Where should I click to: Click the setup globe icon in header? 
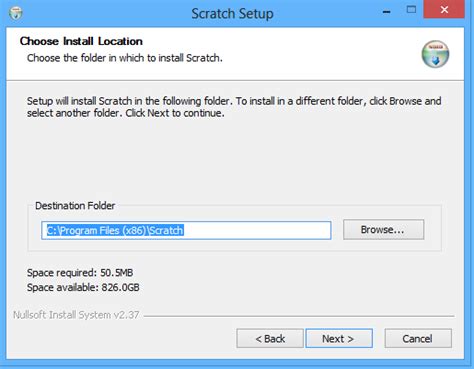435,54
